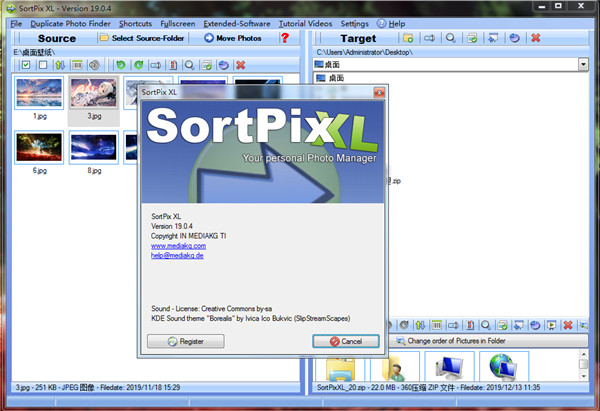Create new folder icon in Target toolbar
Screen dimensions: 600x411
408,38
